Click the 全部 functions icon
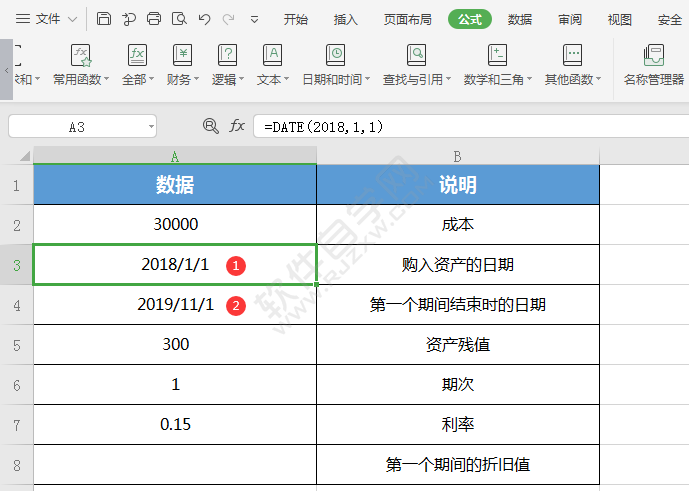This screenshot has width=689, height=491. pyautogui.click(x=137, y=55)
